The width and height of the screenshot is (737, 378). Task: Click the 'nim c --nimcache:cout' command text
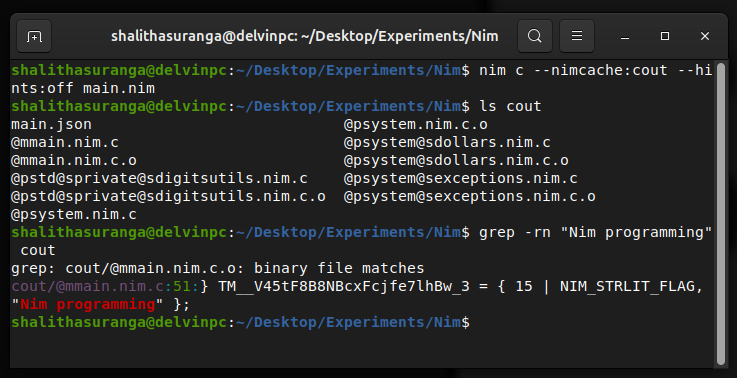tap(573, 71)
